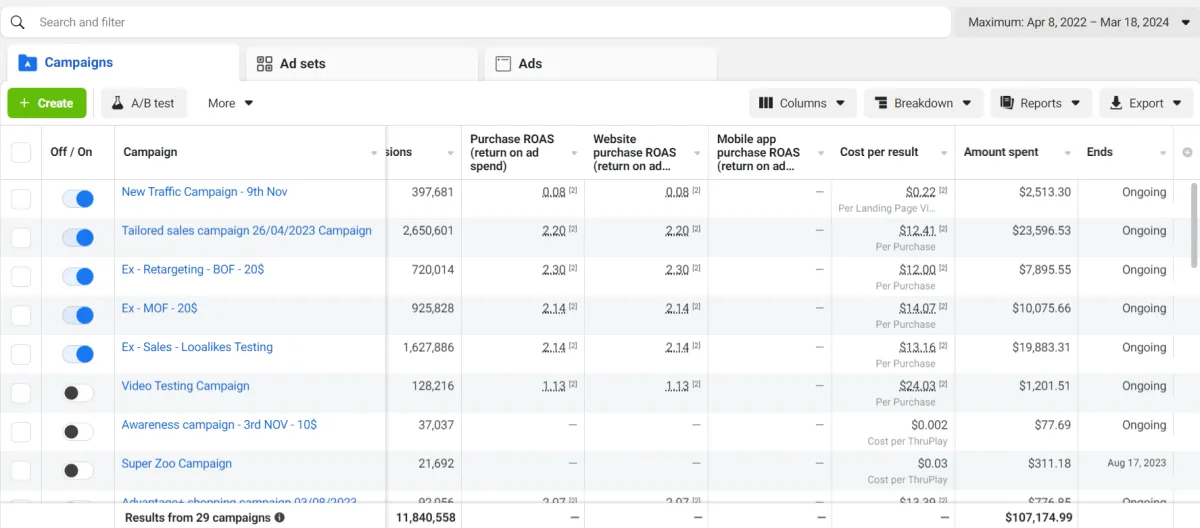The image size is (1200, 528).
Task: Tick the select-all campaigns checkbox in header
Action: [x=21, y=152]
